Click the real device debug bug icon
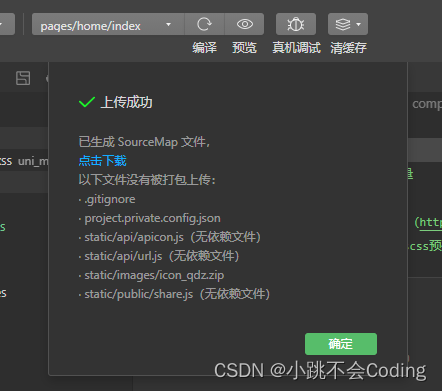 (296, 24)
